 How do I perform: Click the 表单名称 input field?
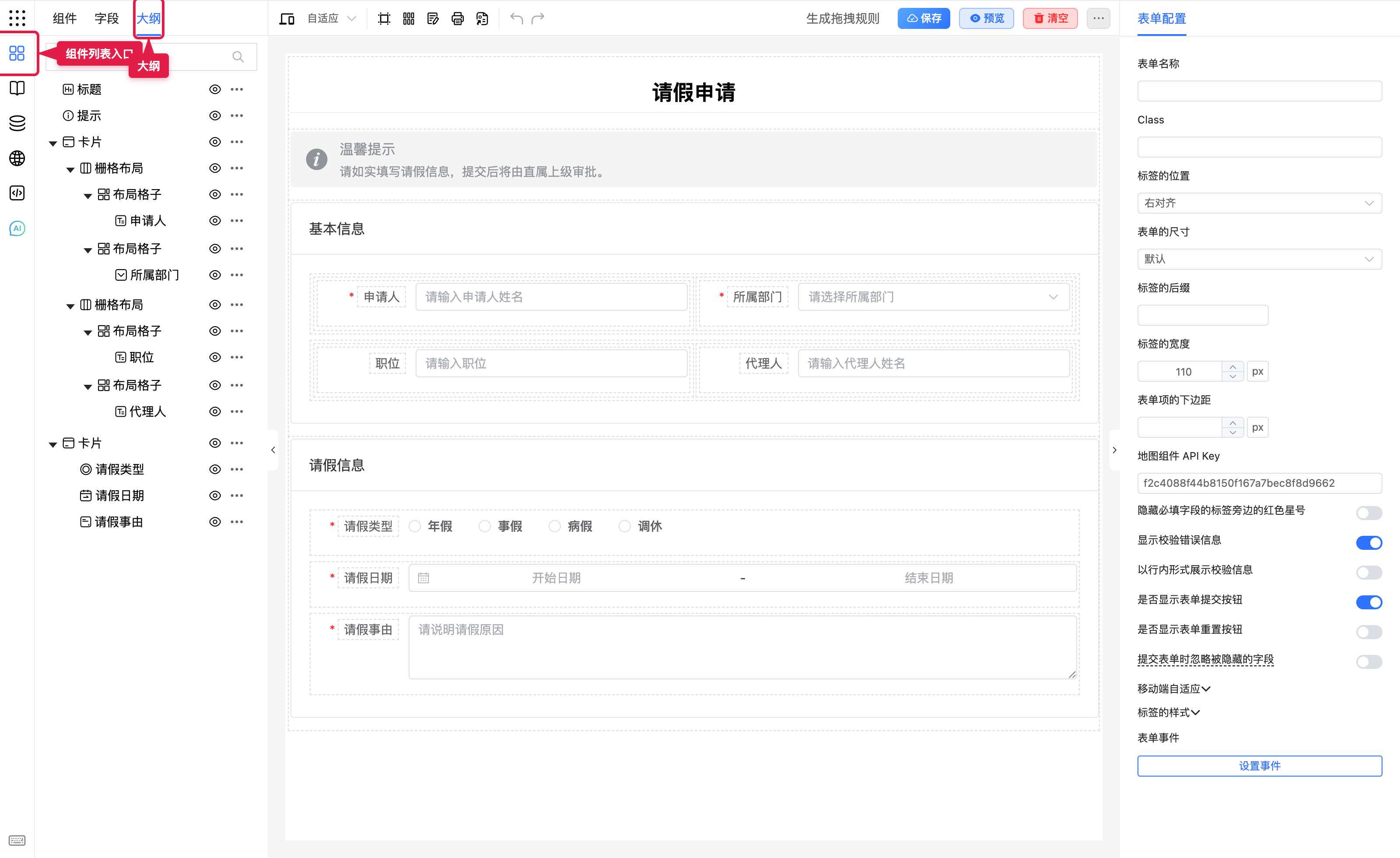pos(1259,91)
